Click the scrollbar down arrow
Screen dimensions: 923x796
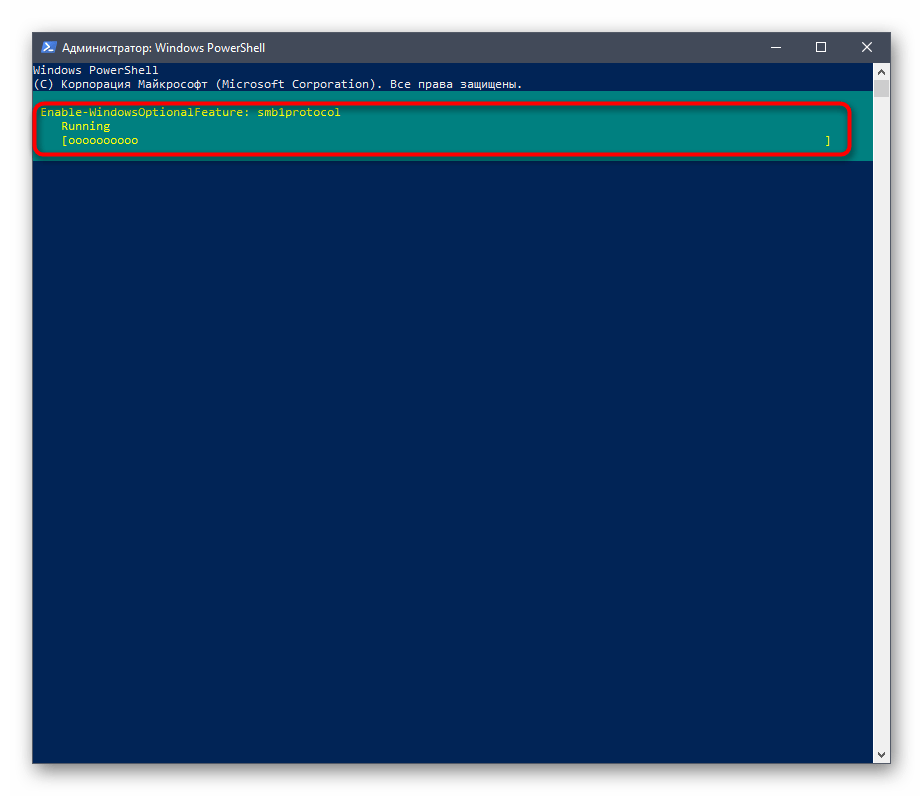click(881, 755)
